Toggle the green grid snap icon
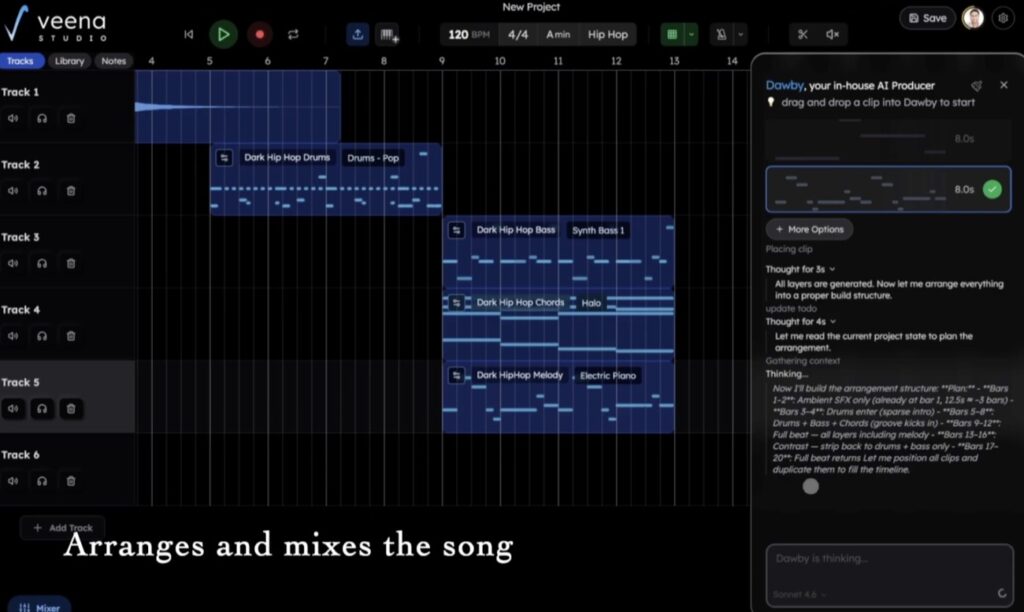This screenshot has width=1024, height=612. [x=672, y=34]
